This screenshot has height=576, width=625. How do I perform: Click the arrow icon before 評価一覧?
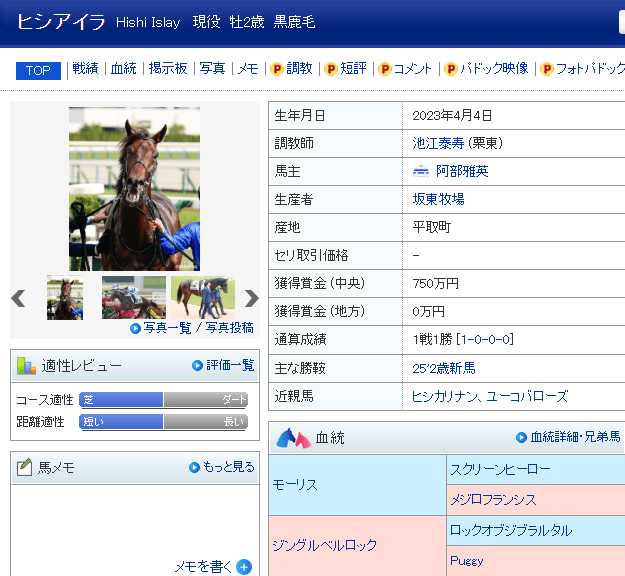(x=197, y=366)
